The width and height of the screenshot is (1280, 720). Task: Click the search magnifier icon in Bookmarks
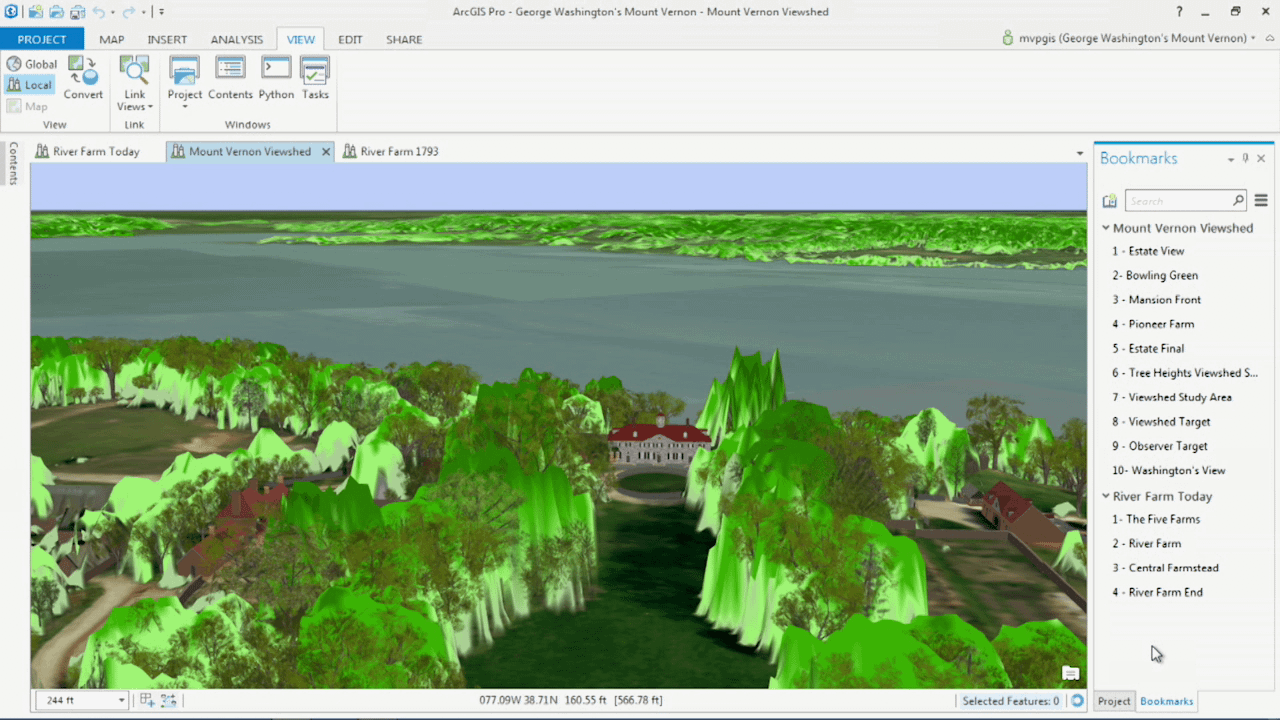pyautogui.click(x=1238, y=201)
